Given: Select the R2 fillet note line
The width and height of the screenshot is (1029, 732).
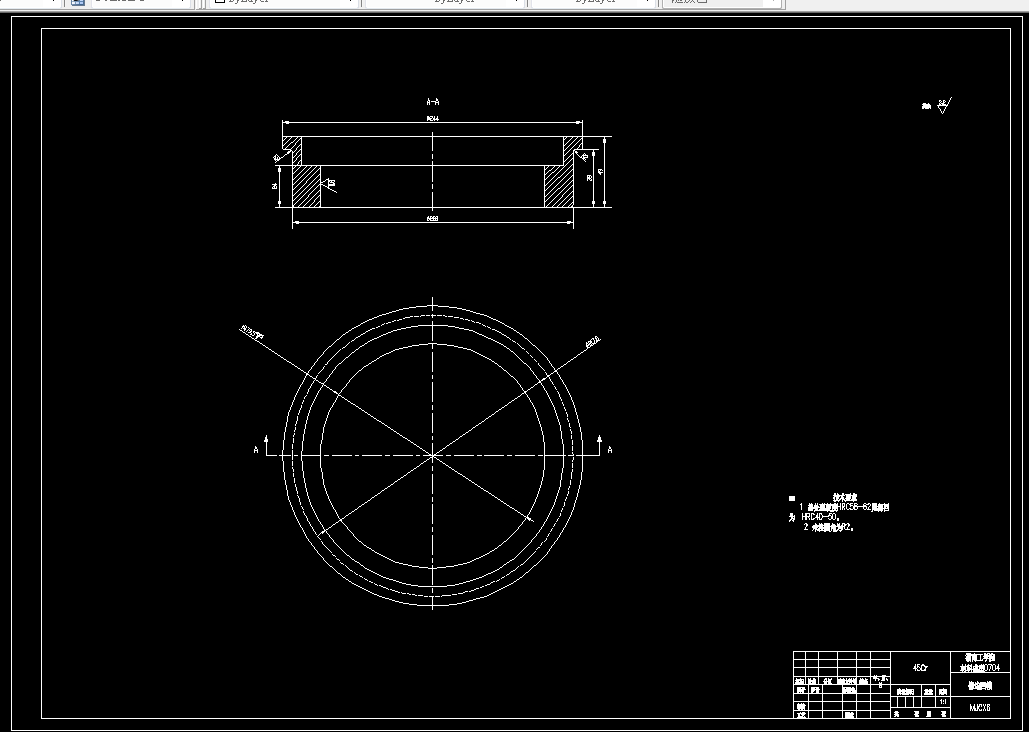Looking at the screenshot, I should point(829,527).
